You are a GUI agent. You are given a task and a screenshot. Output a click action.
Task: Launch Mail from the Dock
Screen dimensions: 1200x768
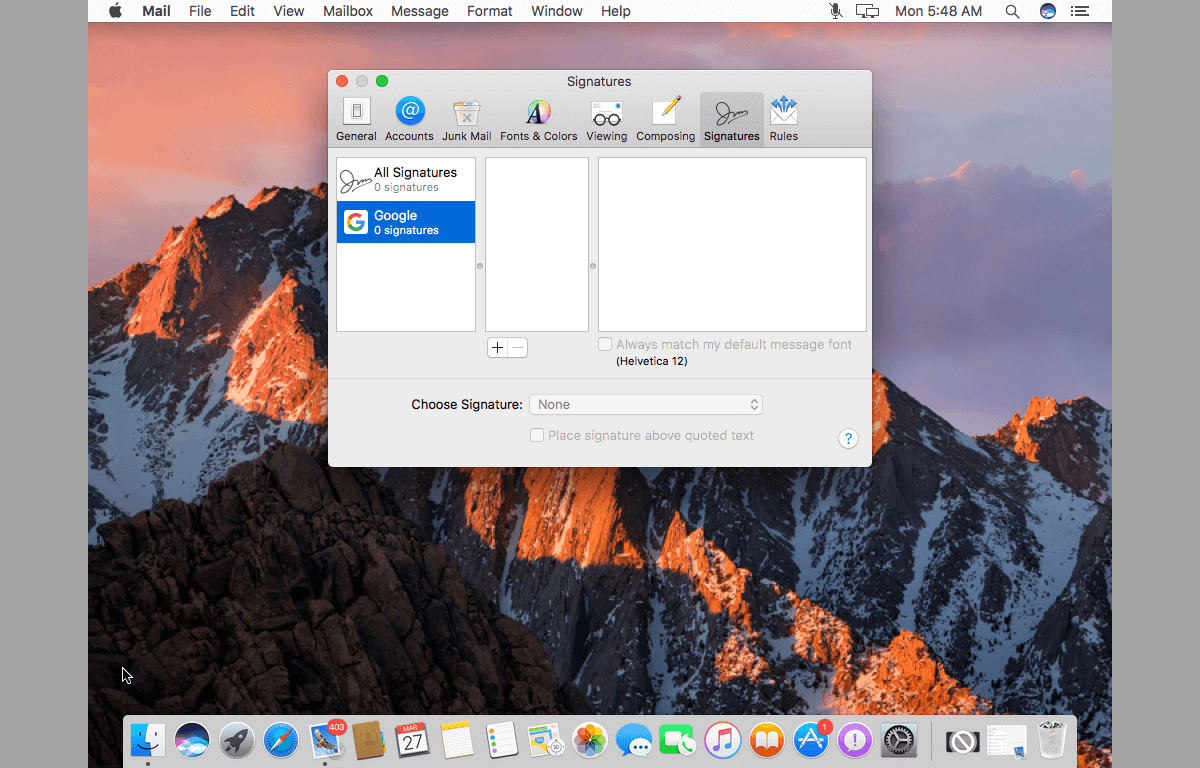tap(326, 740)
